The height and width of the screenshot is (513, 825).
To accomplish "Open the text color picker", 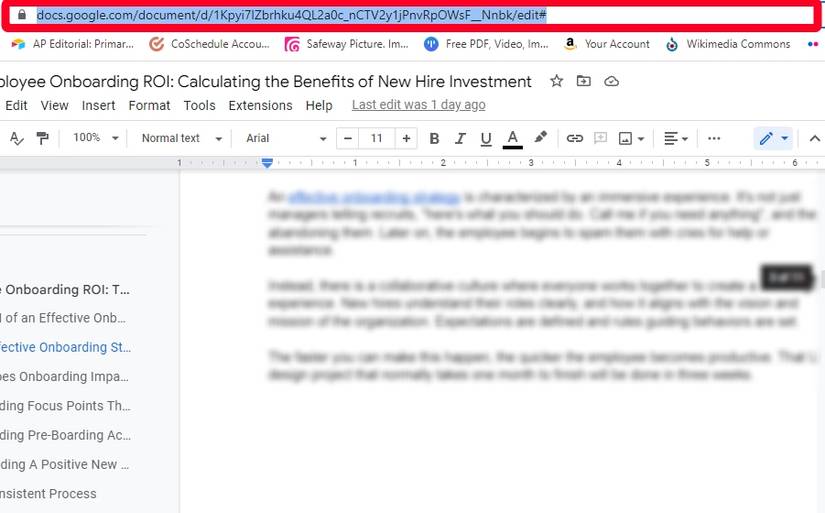I will tap(512, 139).
